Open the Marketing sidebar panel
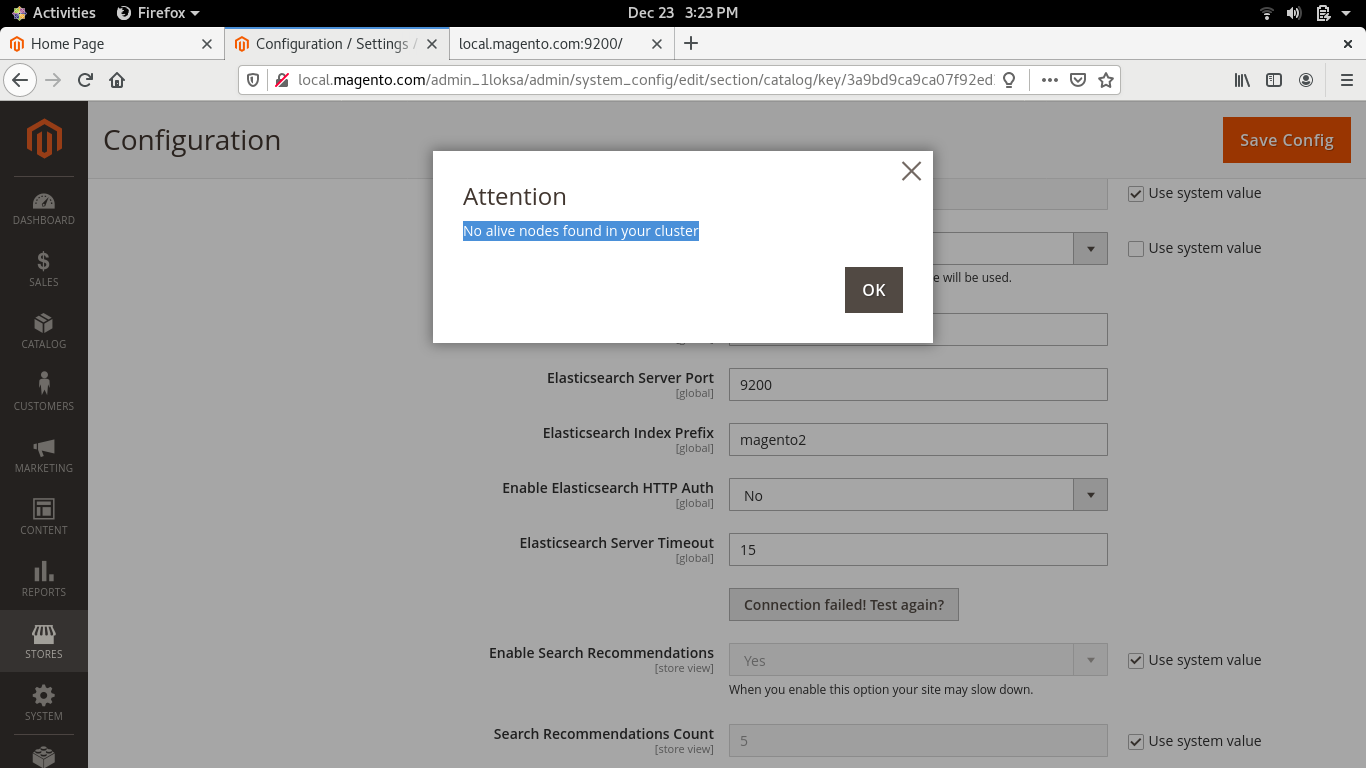This screenshot has width=1366, height=768. (x=43, y=455)
